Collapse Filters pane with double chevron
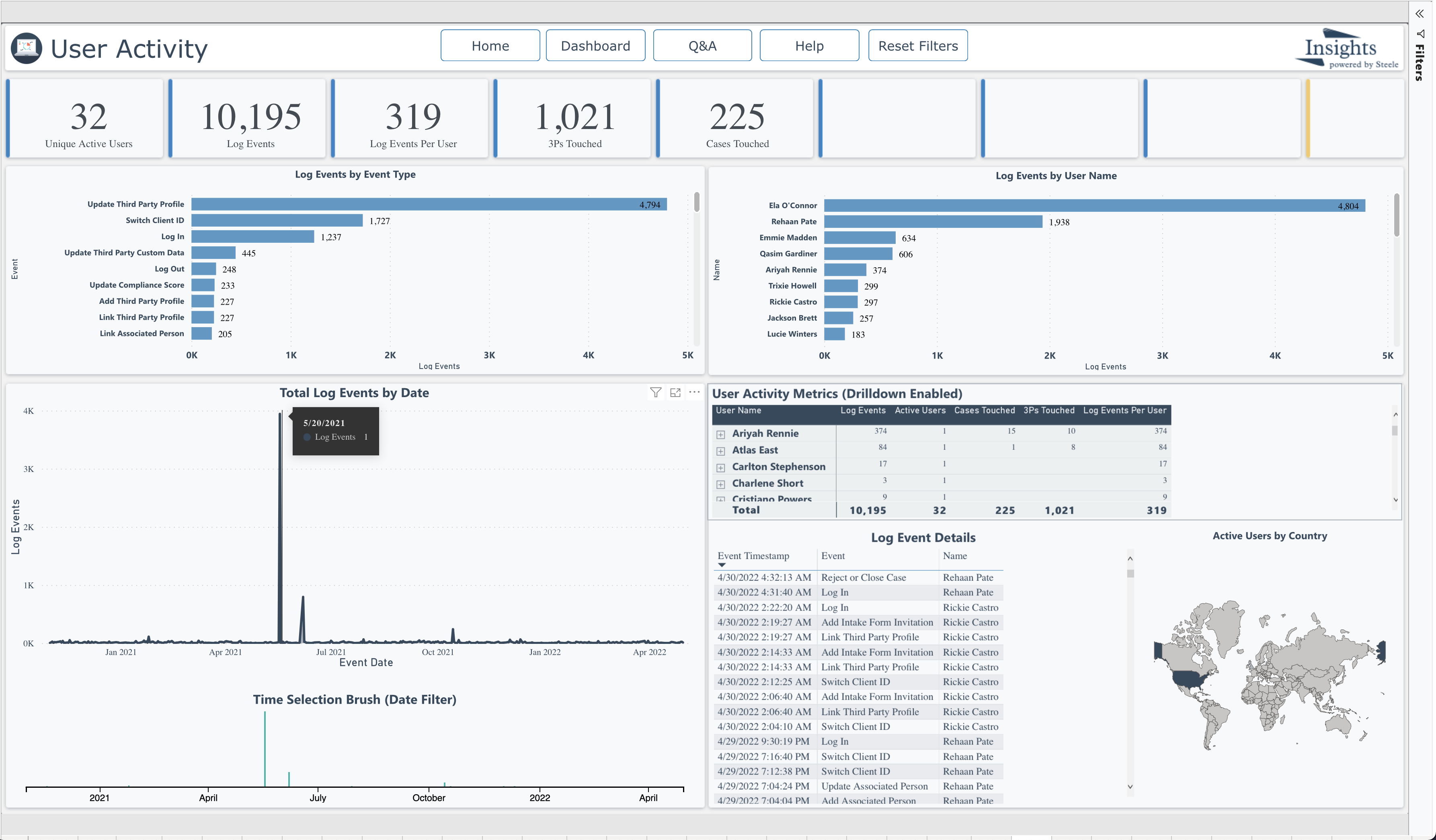The width and height of the screenshot is (1436, 840). pyautogui.click(x=1420, y=14)
